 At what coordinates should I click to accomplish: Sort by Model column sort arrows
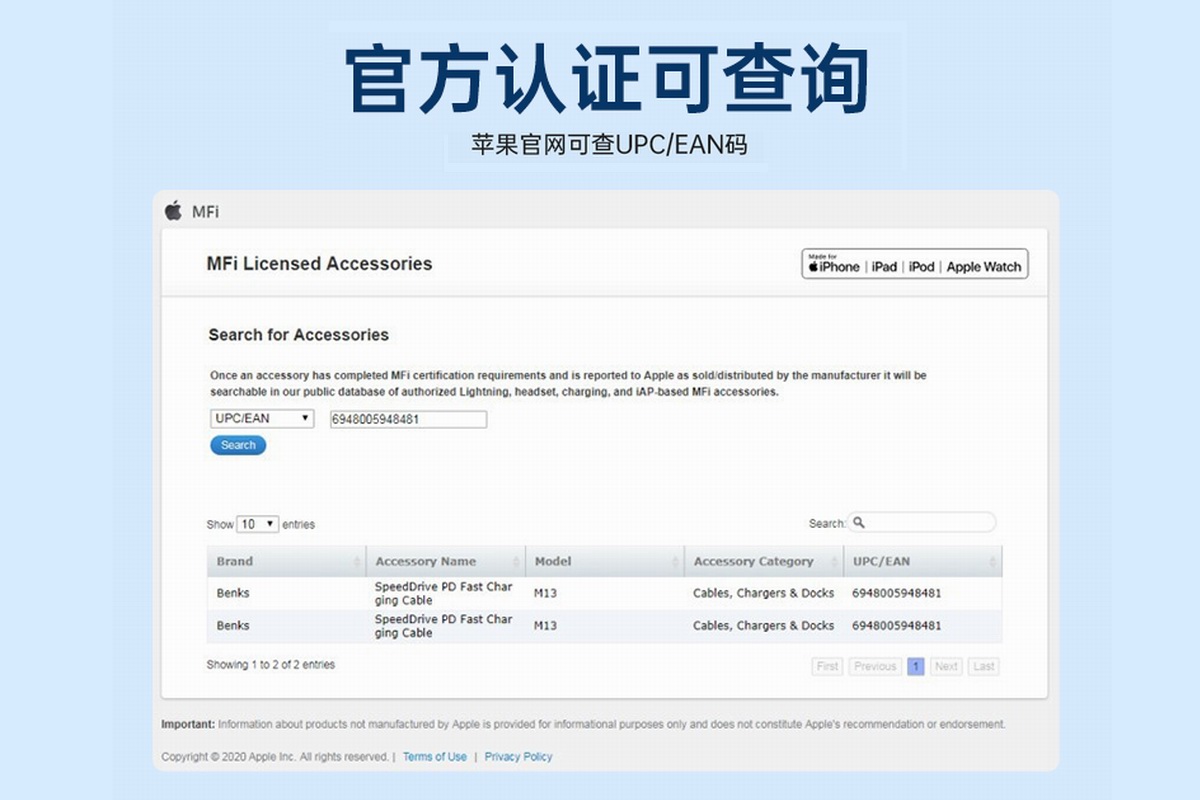tap(675, 562)
